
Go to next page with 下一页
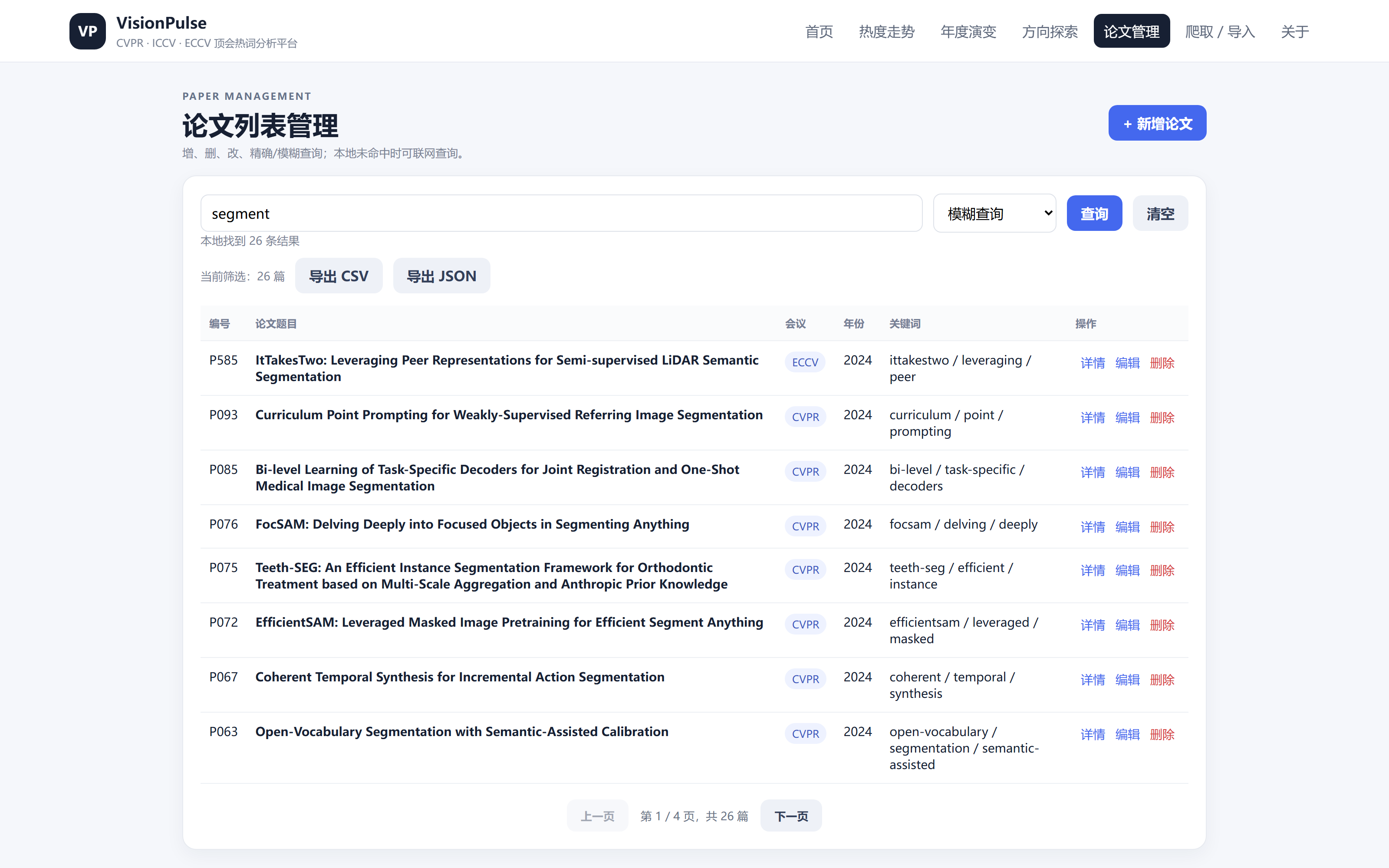pyautogui.click(x=791, y=816)
